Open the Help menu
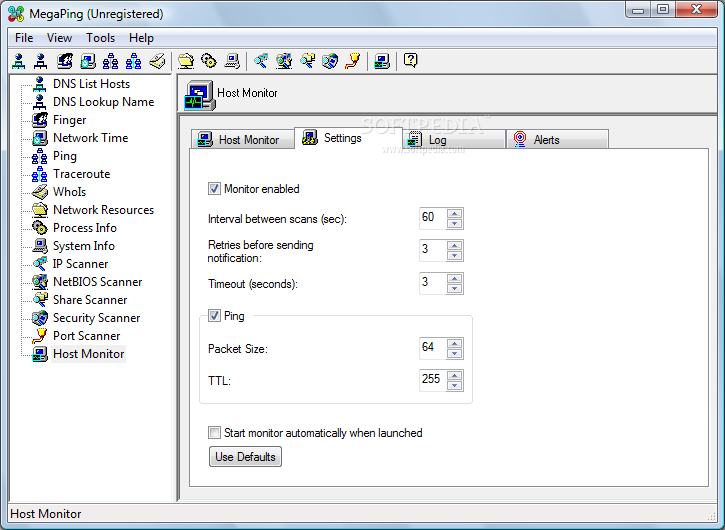725x530 pixels. (141, 38)
